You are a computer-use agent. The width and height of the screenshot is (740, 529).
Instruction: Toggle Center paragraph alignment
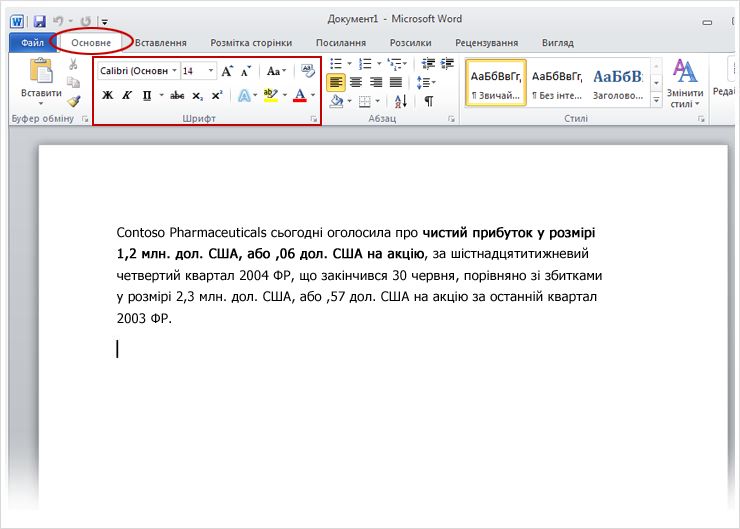pos(356,83)
